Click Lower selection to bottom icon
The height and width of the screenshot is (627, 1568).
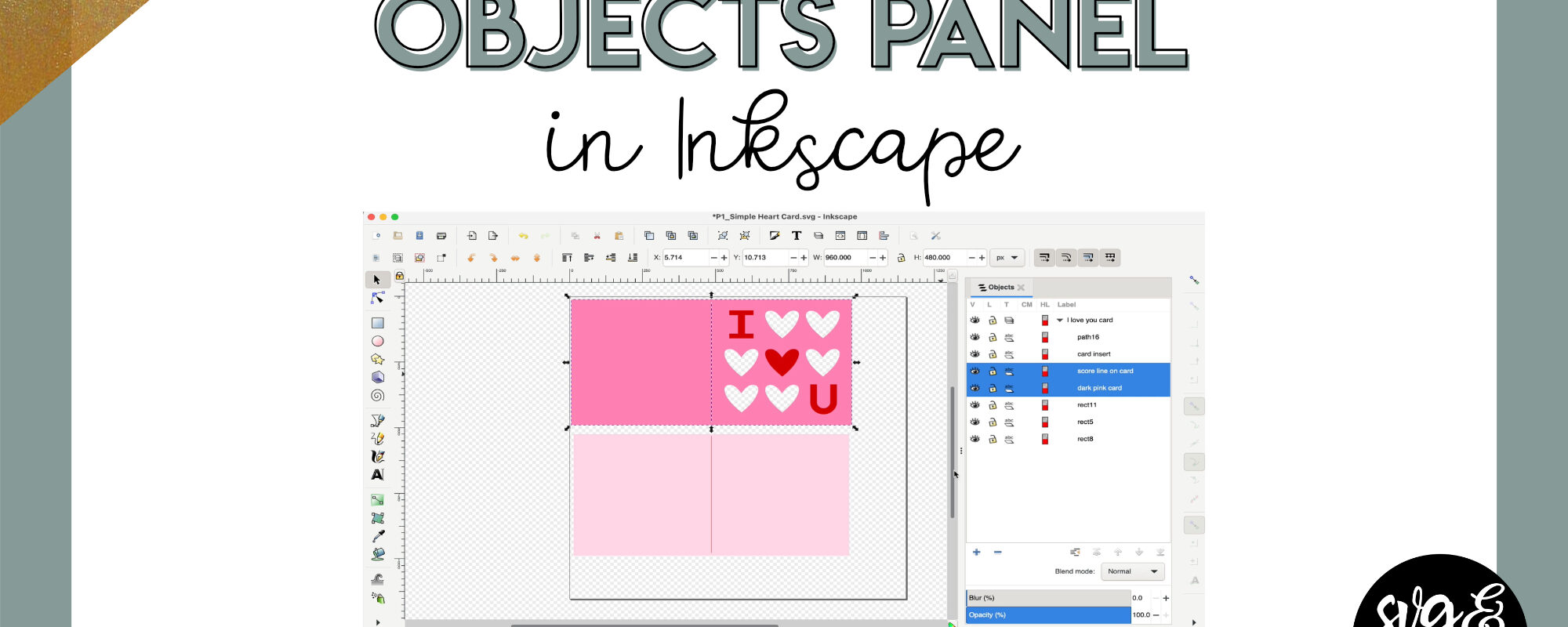tap(633, 258)
